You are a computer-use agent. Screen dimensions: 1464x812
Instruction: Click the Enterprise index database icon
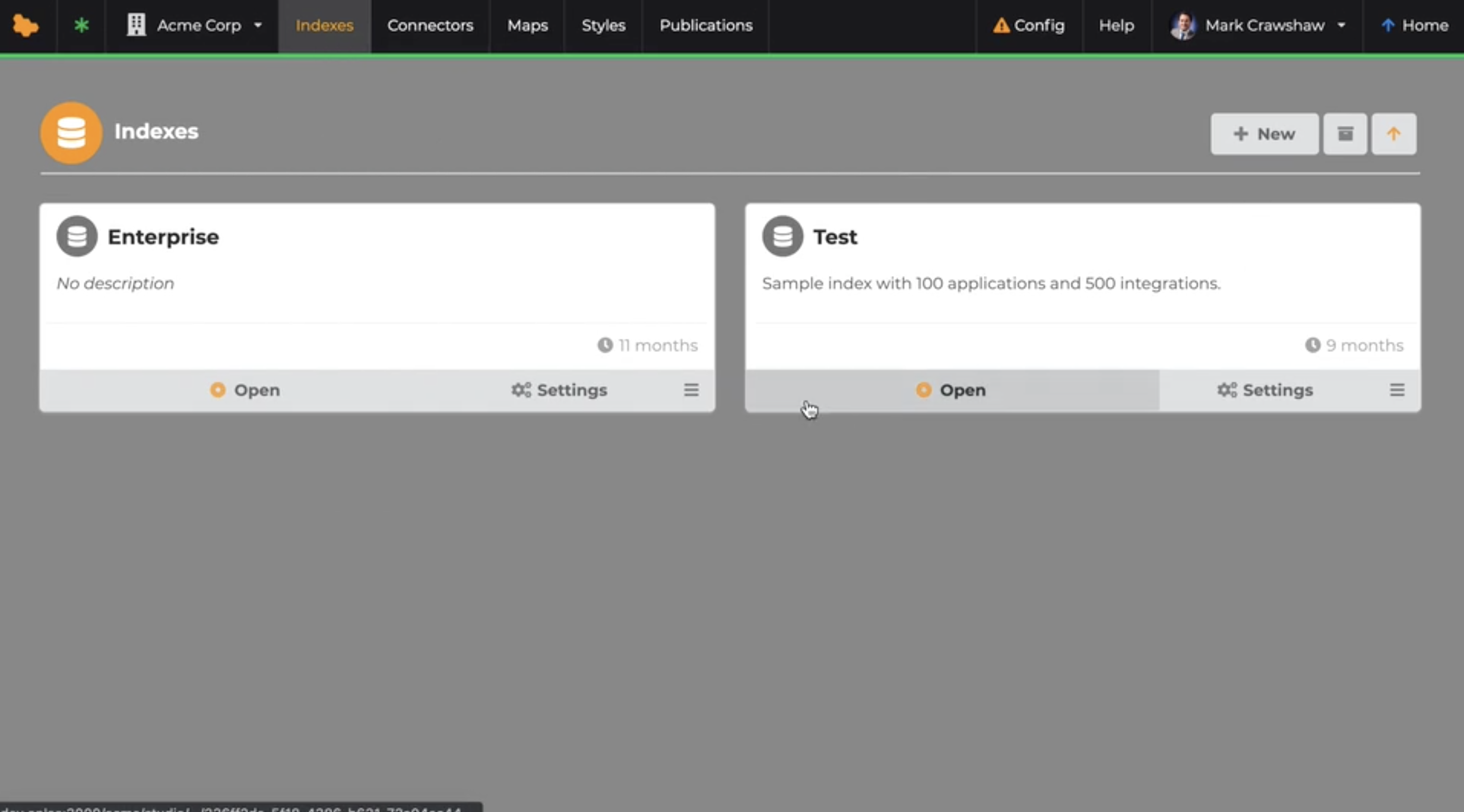tap(77, 236)
